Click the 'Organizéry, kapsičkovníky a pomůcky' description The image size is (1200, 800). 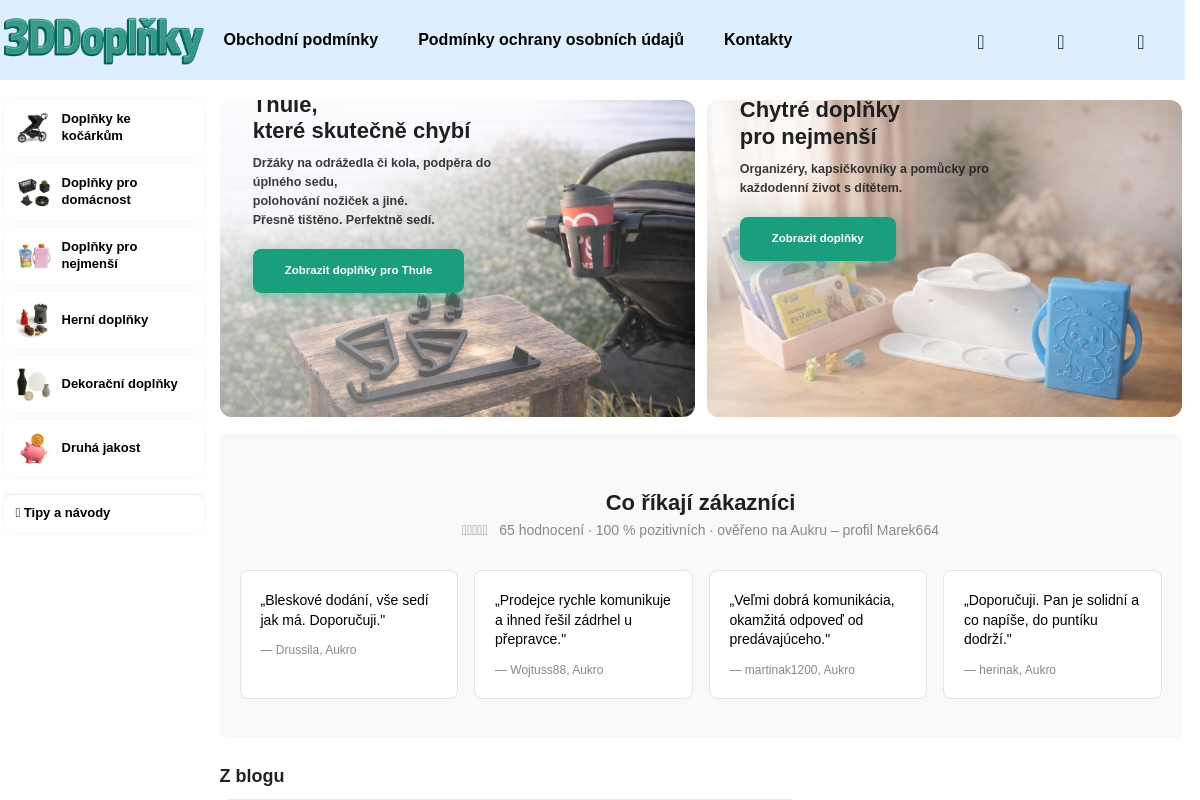864,178
